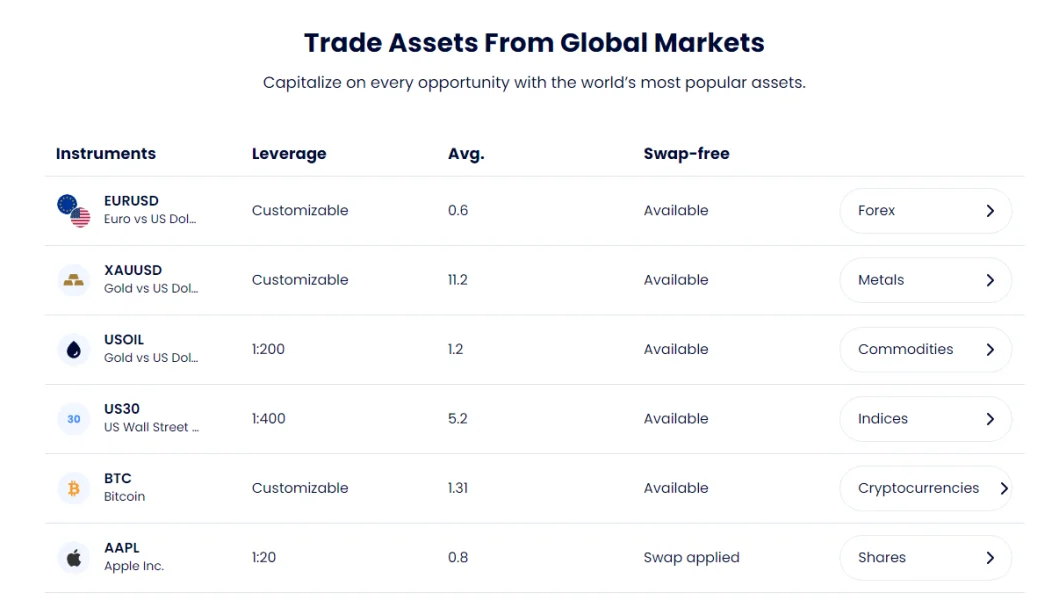Expand the Shares chevron arrow
Viewport: 1059px width, 600px height.
[x=990, y=558]
